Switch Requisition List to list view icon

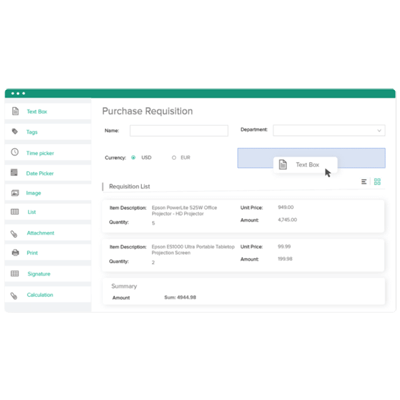tap(364, 182)
